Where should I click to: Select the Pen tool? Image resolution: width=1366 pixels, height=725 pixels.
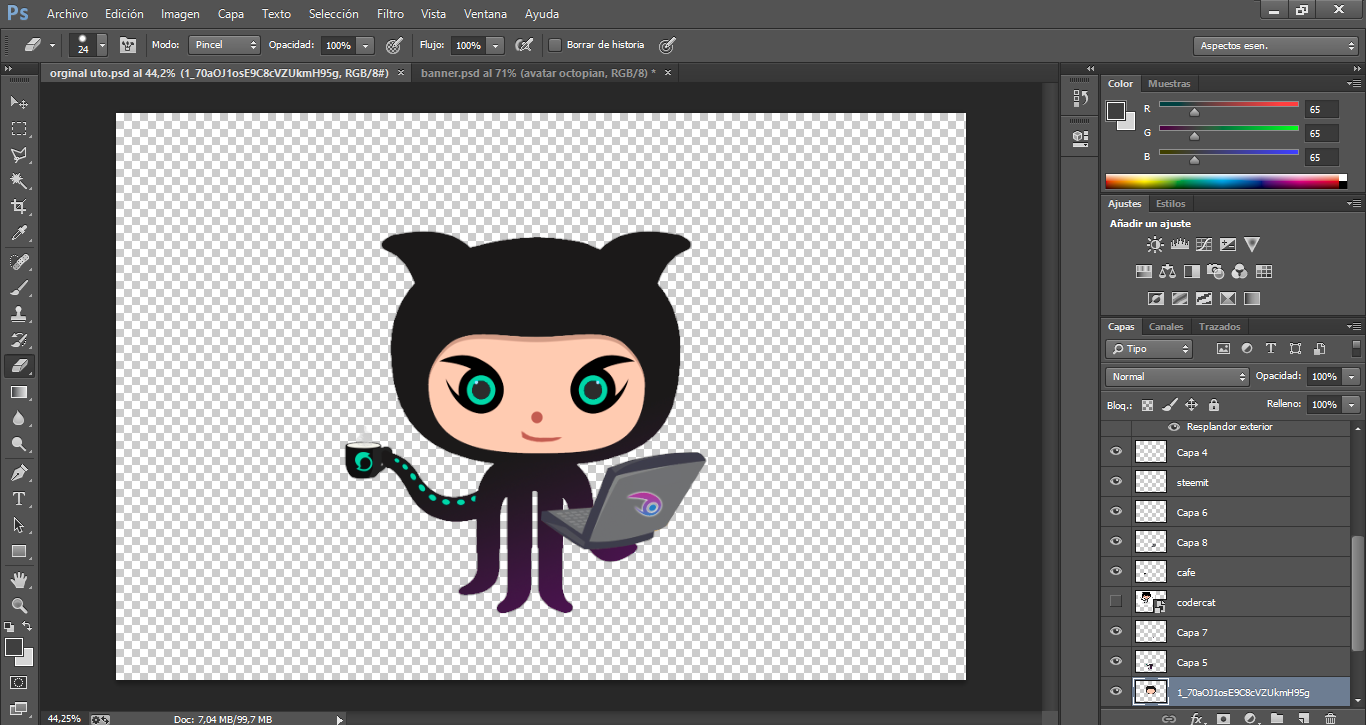[x=19, y=472]
